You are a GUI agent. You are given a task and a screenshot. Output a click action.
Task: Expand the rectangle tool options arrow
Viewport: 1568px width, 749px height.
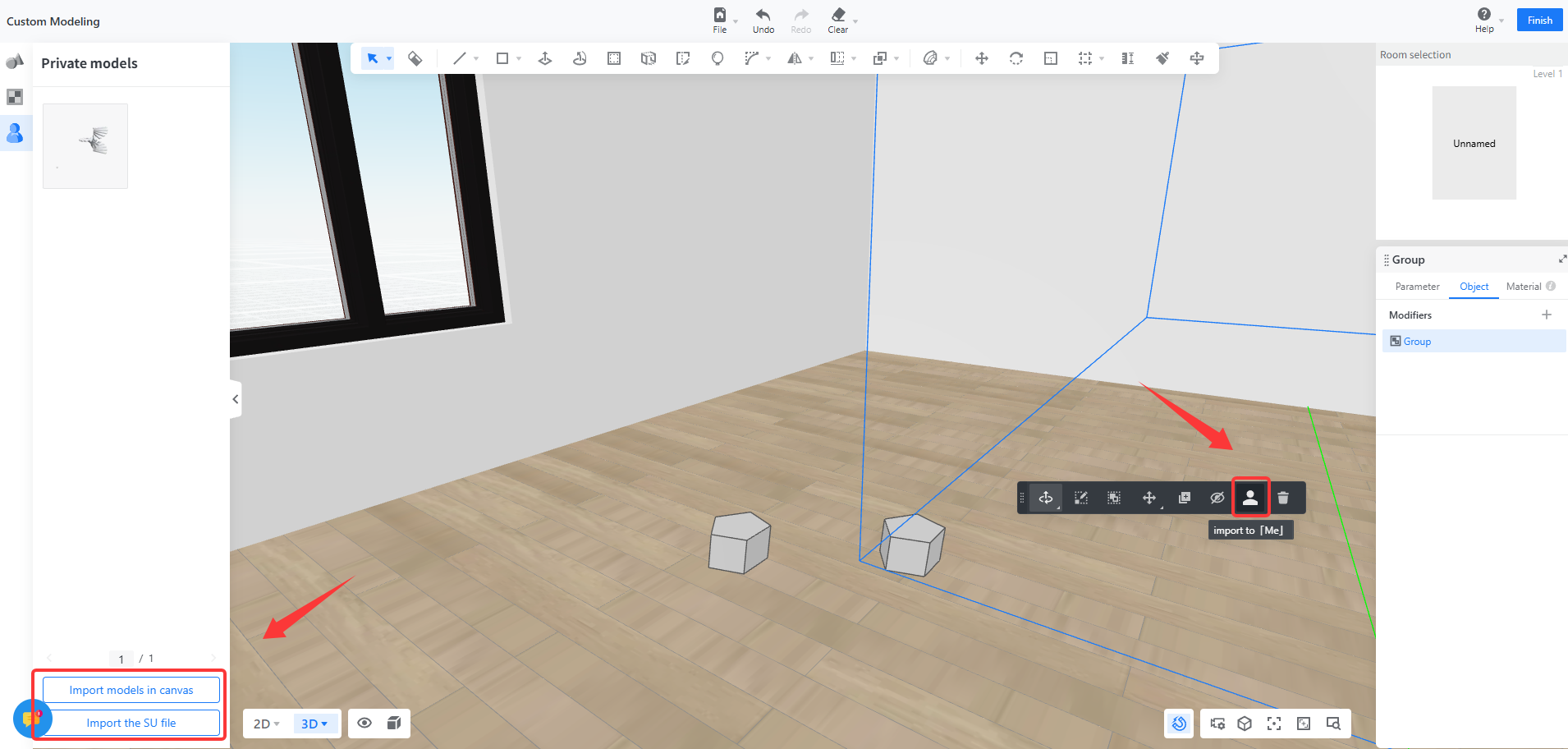519,58
